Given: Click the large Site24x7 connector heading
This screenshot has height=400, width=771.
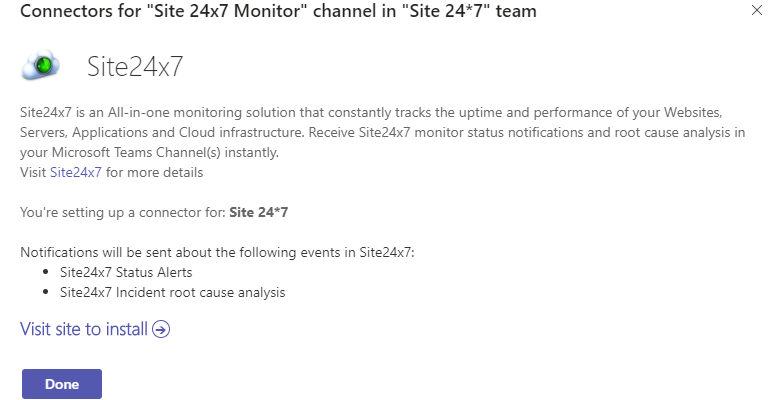Looking at the screenshot, I should (135, 66).
